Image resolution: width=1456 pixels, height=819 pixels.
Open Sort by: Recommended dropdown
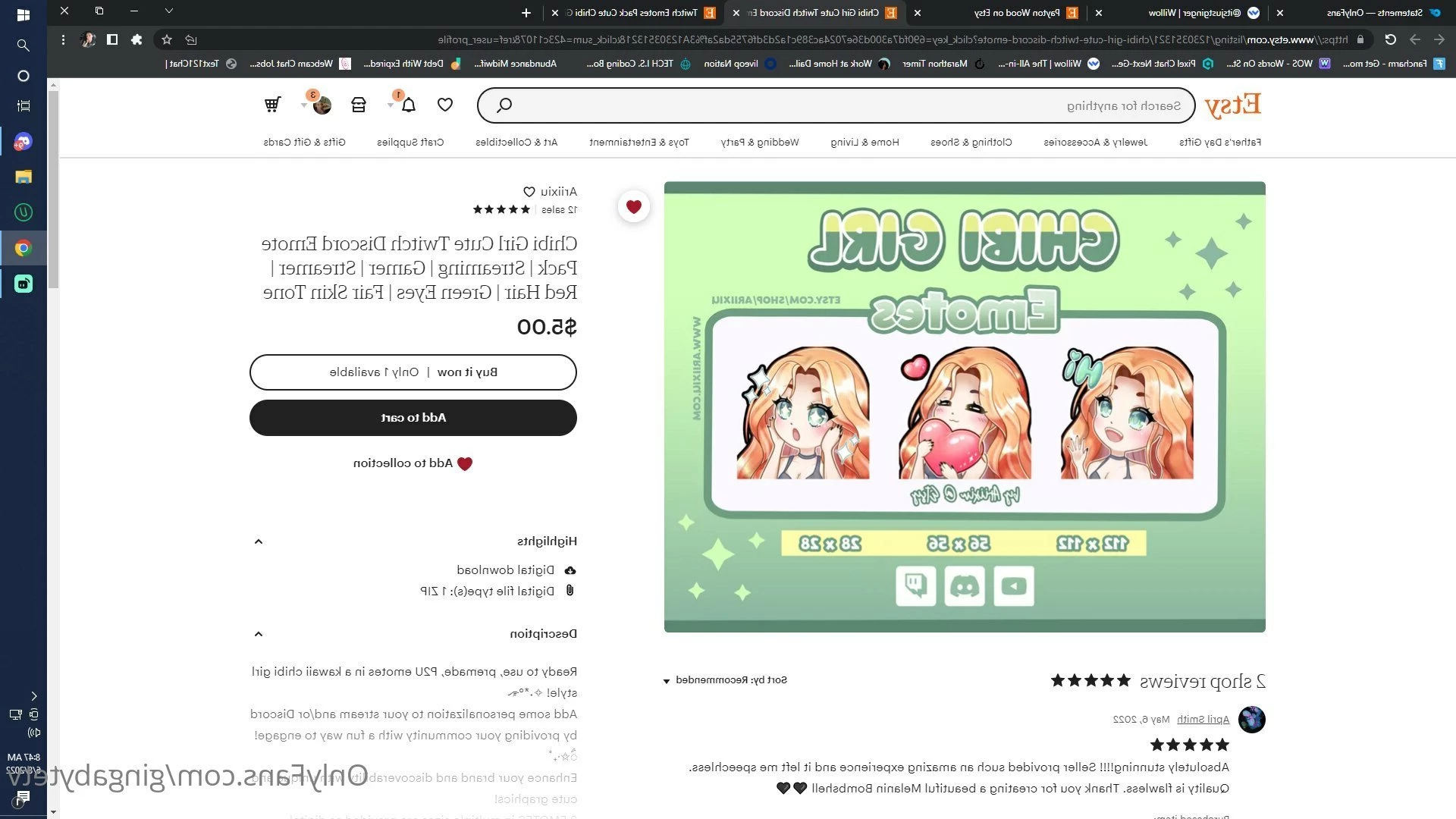726,680
